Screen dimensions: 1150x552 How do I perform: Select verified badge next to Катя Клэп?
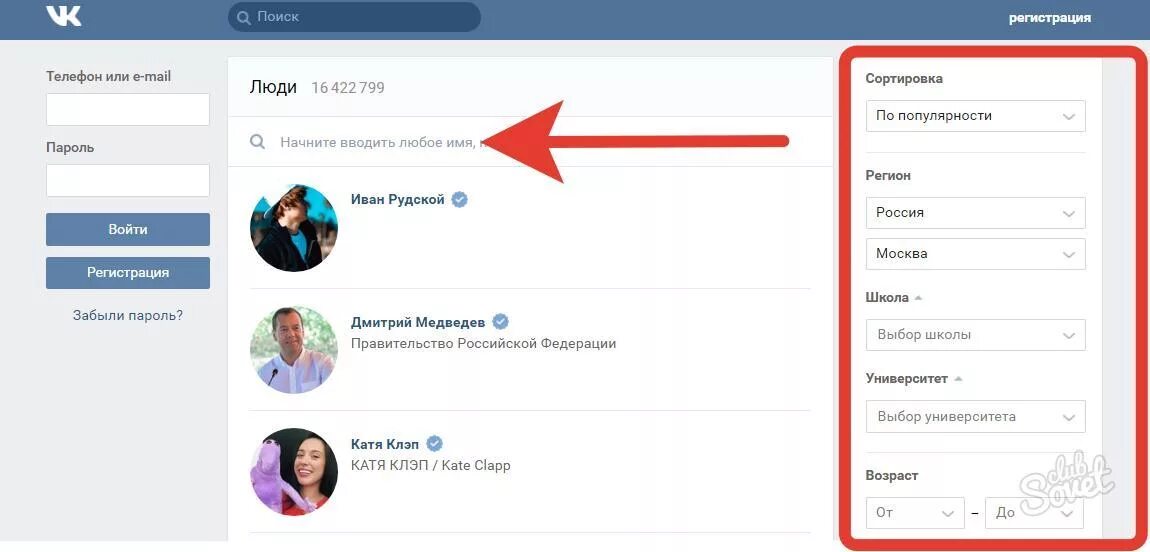(434, 444)
